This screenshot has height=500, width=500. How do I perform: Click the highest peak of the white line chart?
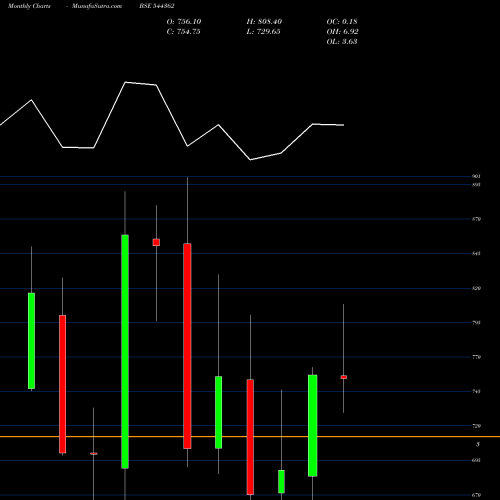[125, 82]
